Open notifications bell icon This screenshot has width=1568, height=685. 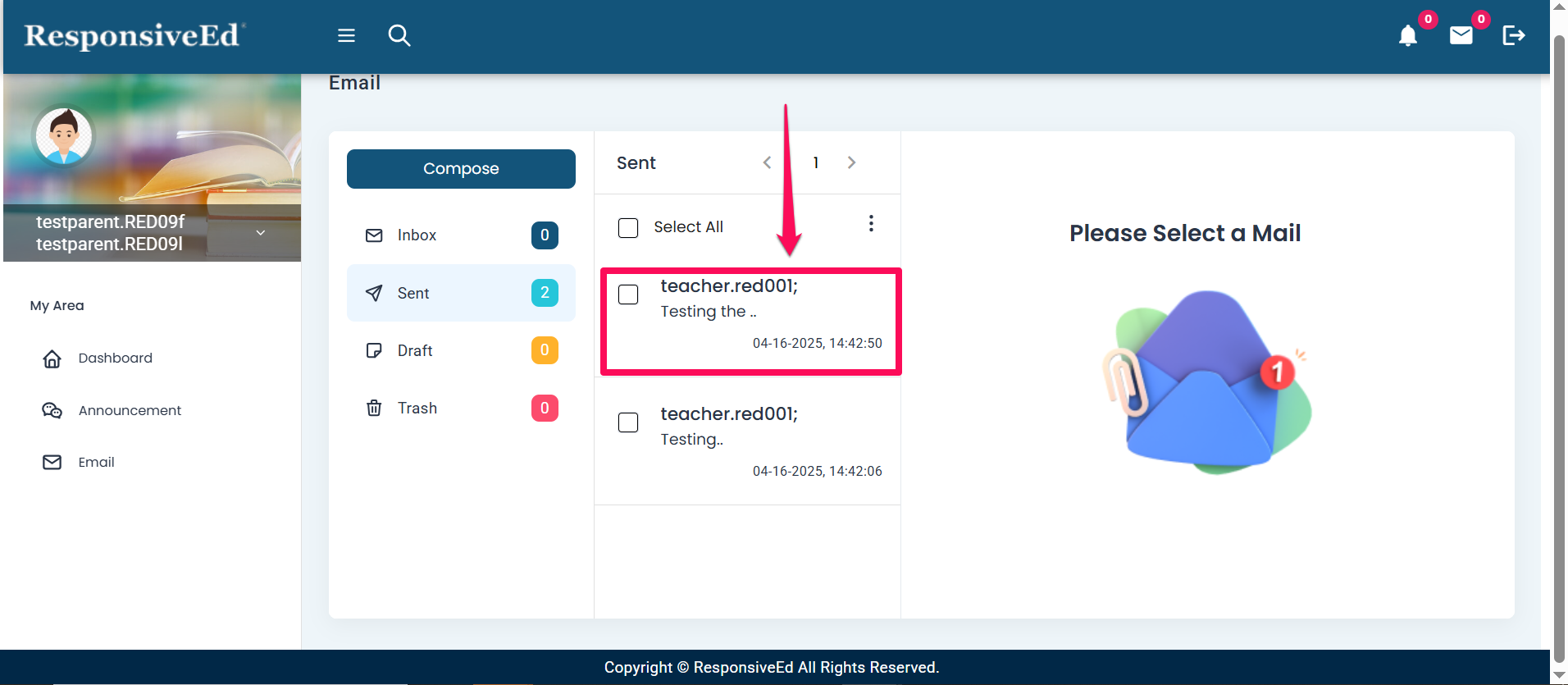point(1407,35)
